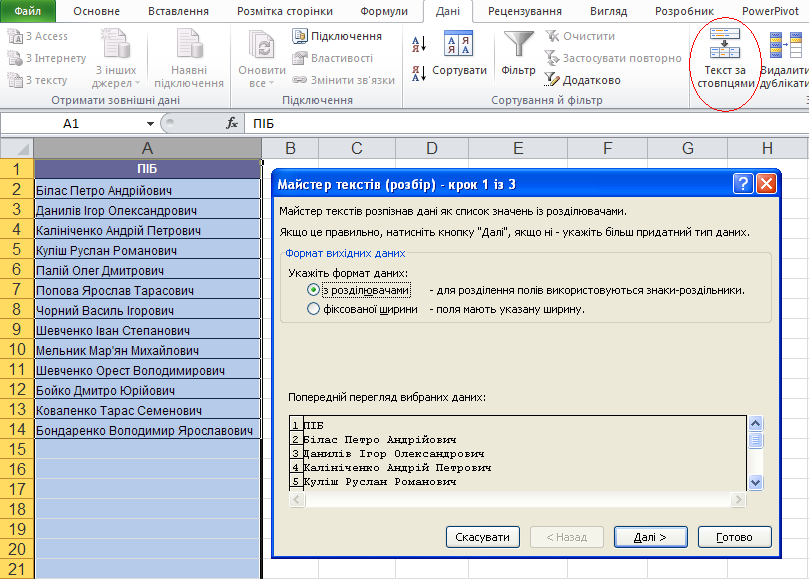This screenshot has height=579, width=809.
Task: Click the Text to Columns icon (Текст за стовпцями)
Action: [725, 45]
